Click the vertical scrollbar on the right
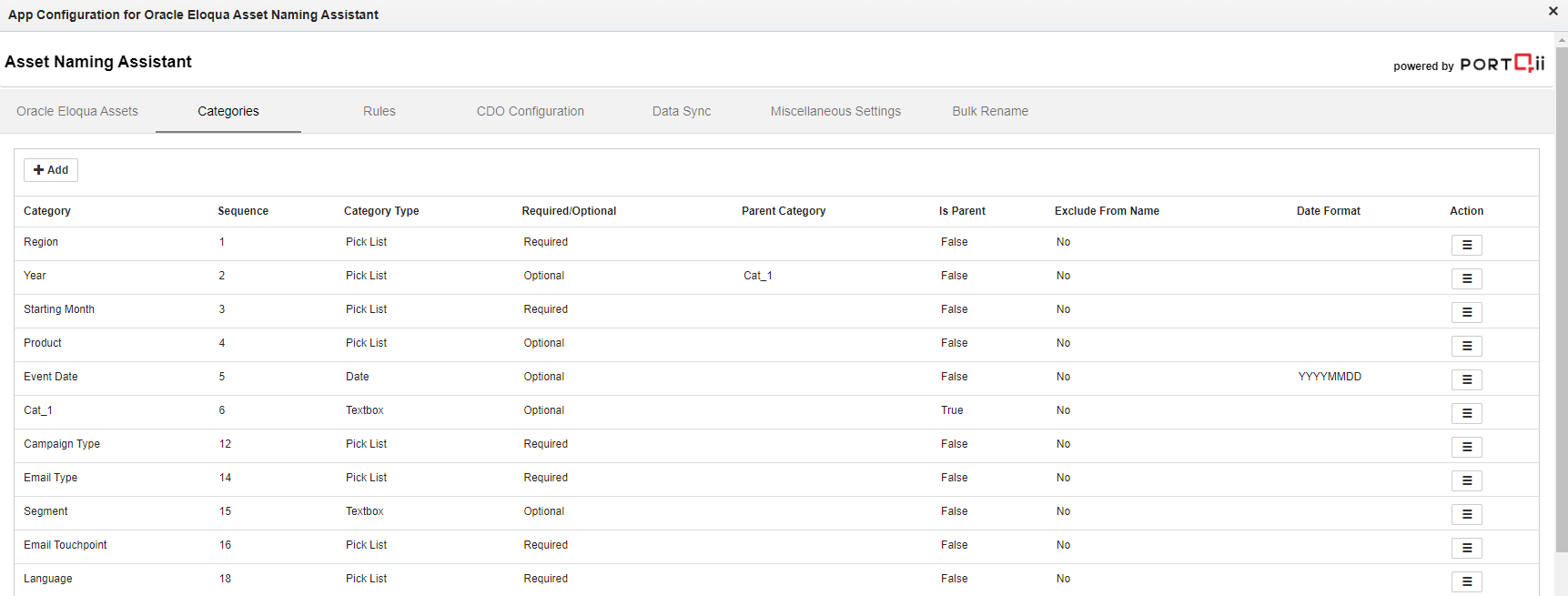Image resolution: width=1568 pixels, height=596 pixels. pos(1561,273)
